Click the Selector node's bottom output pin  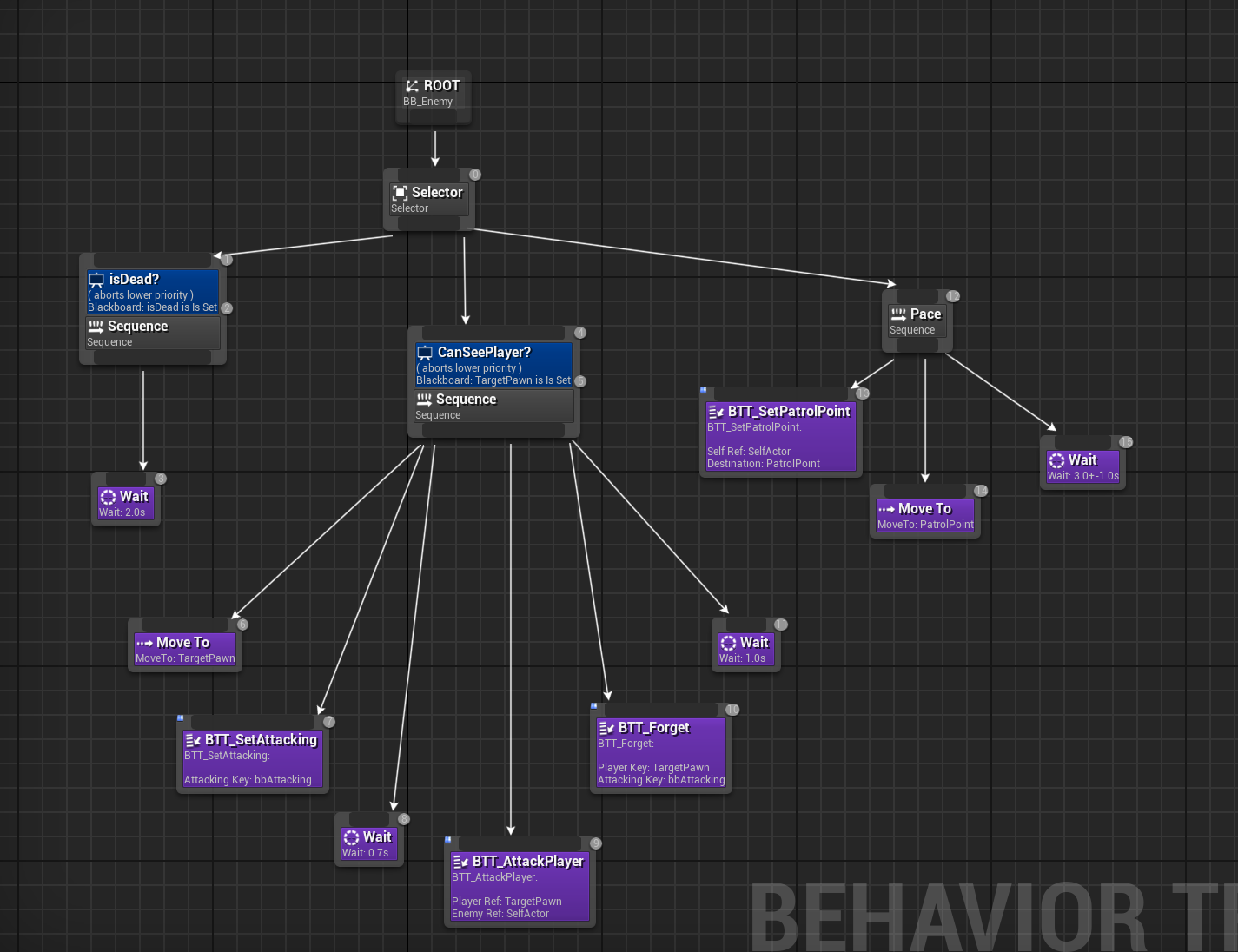pos(429,223)
